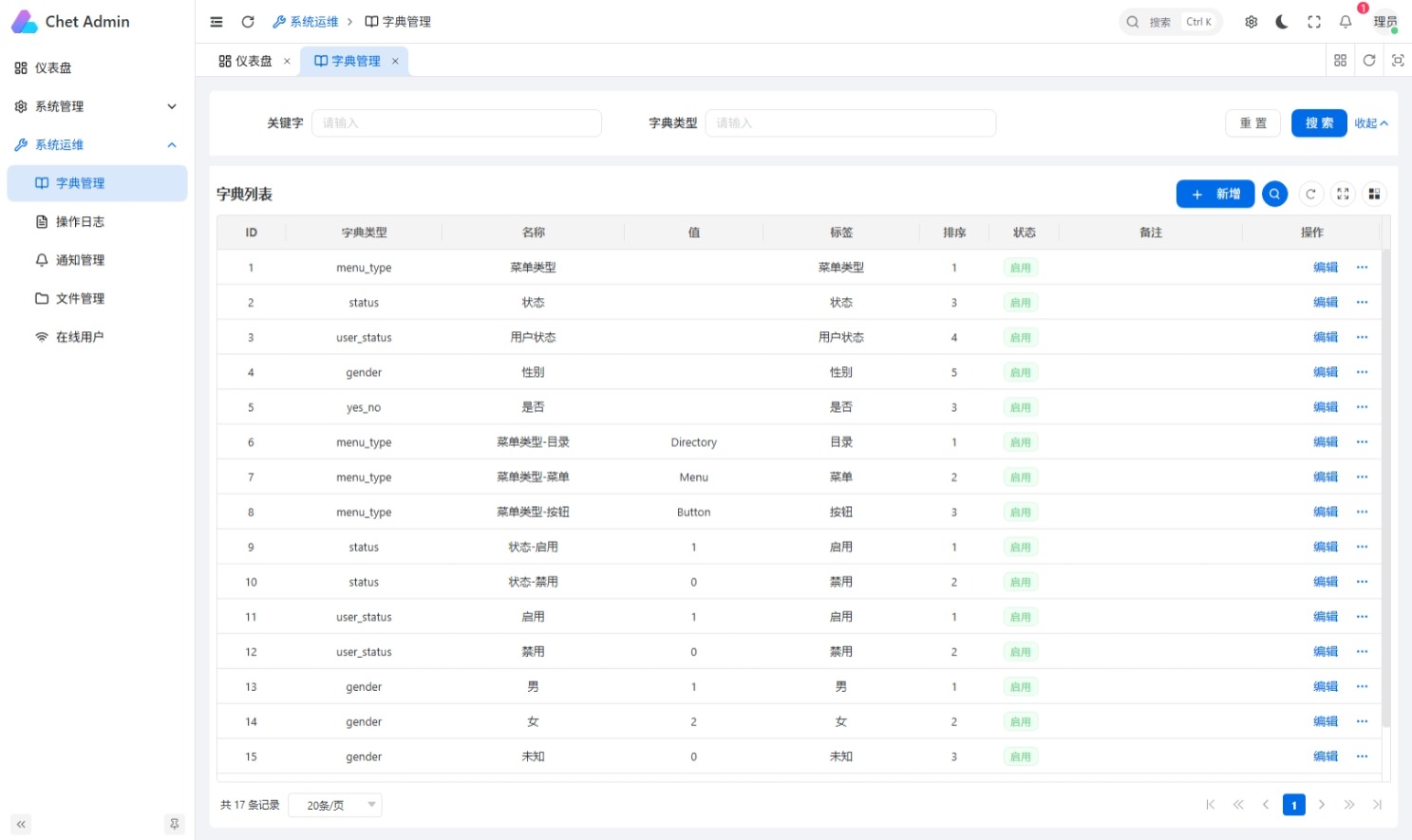Expand the 系统管理 sidebar menu
Screen dimensions: 1412x840
[97, 106]
